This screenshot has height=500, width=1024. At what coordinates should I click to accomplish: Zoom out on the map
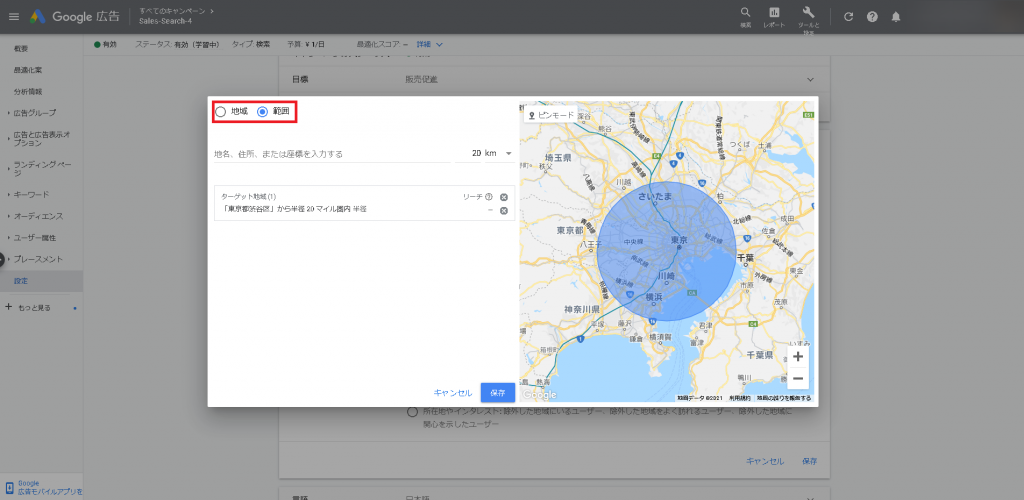tap(797, 378)
